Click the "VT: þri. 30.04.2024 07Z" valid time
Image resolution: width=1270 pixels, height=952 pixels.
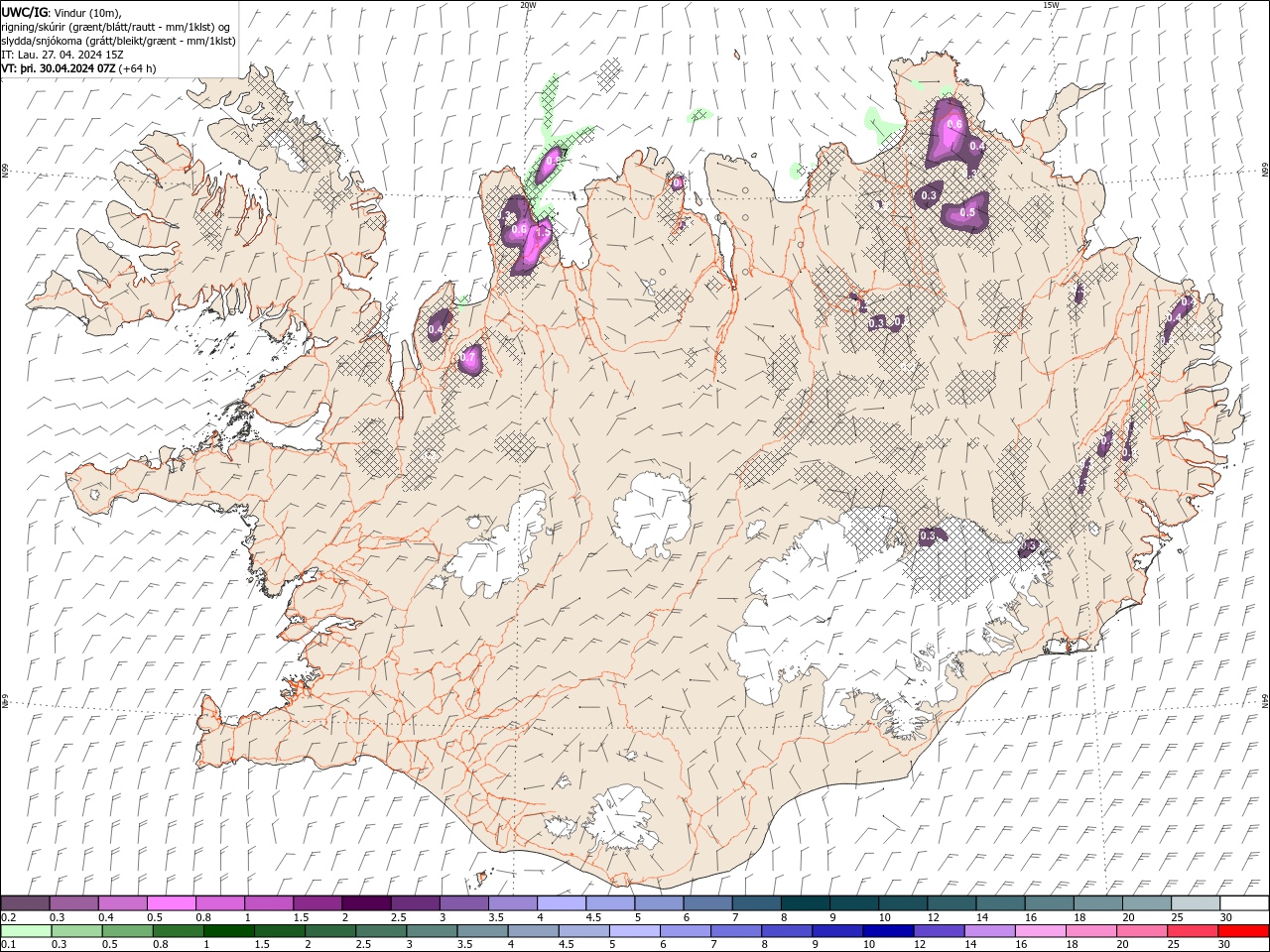point(60,68)
